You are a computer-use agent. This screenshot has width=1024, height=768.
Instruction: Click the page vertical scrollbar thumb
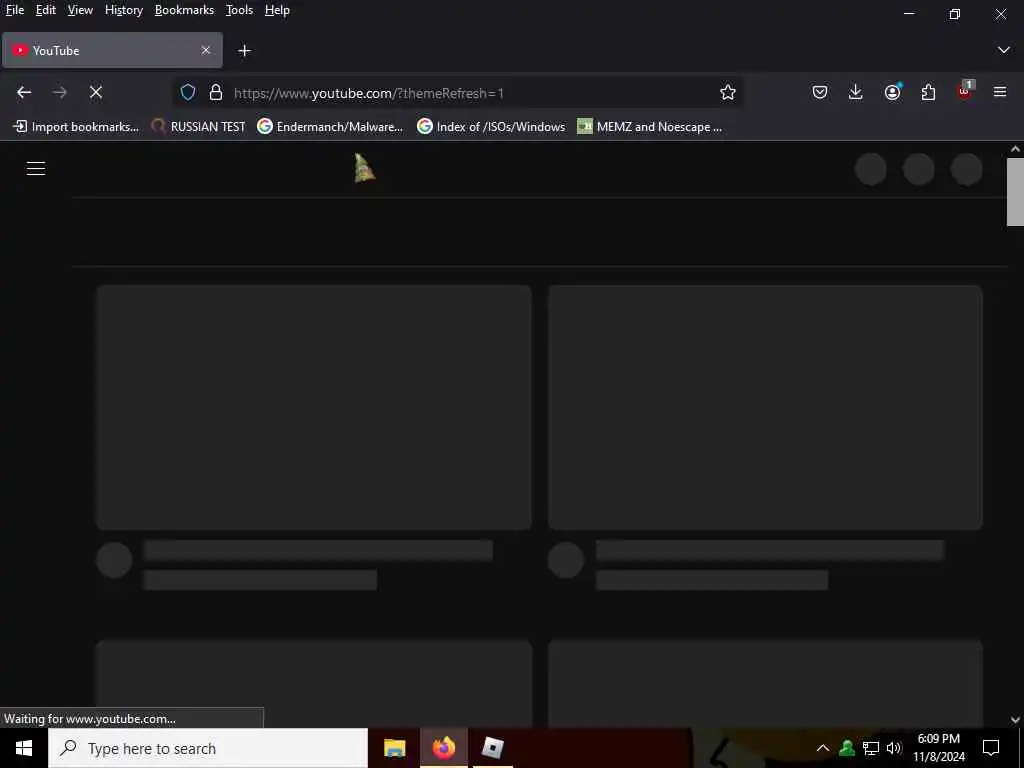point(1015,192)
